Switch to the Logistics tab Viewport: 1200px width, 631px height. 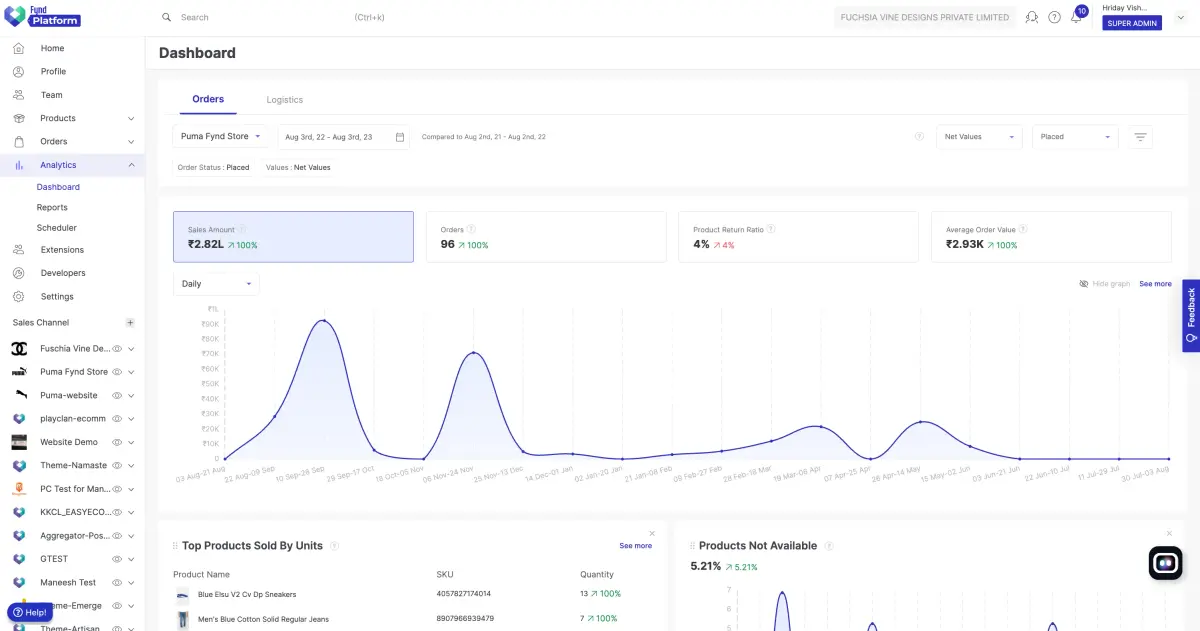[x=284, y=100]
